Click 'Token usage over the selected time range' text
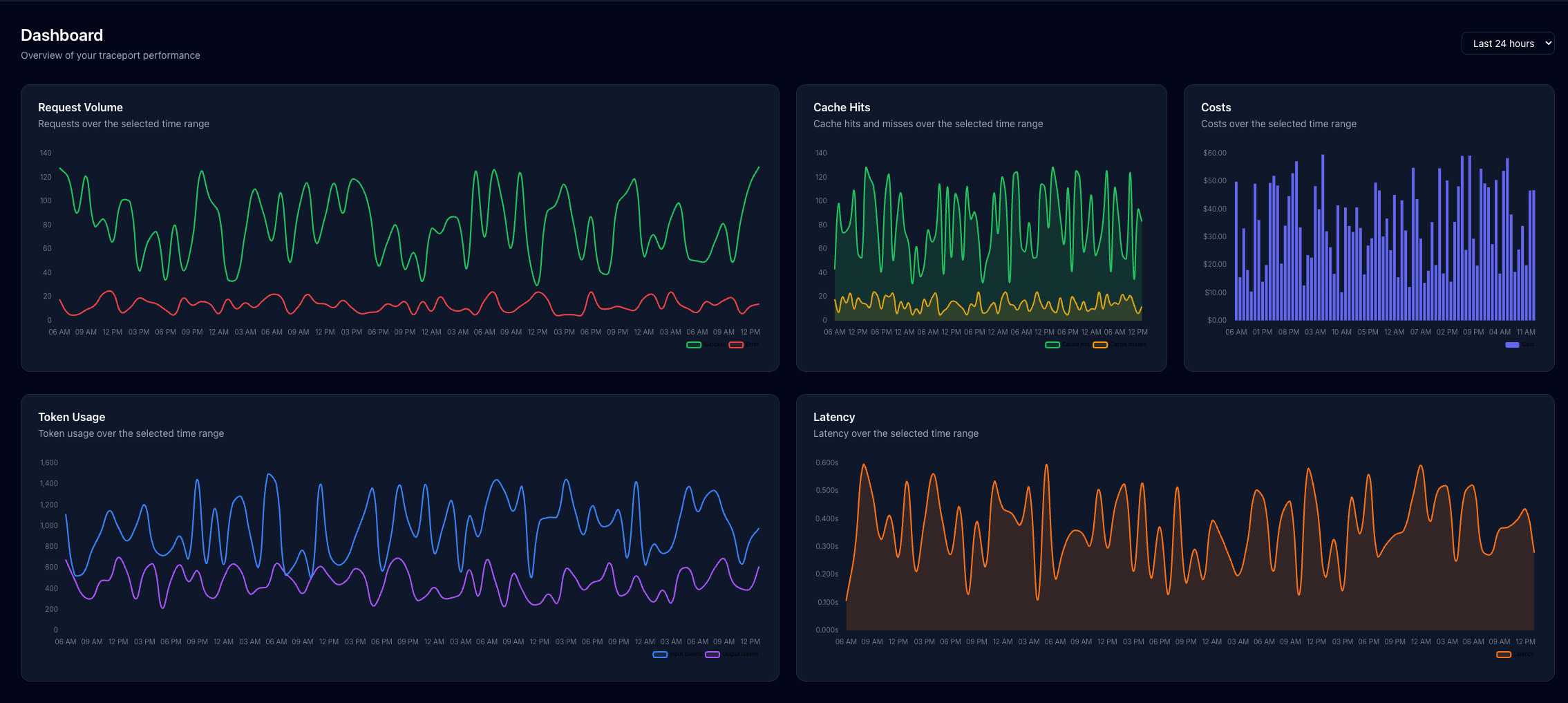Image resolution: width=1568 pixels, height=703 pixels. point(131,433)
